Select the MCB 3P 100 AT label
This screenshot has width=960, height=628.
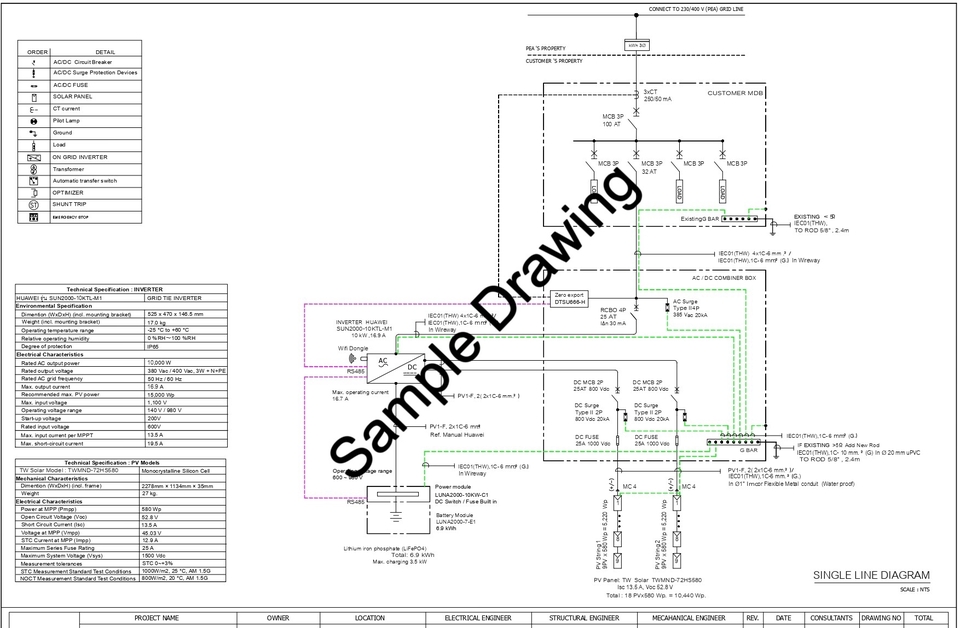coord(613,120)
